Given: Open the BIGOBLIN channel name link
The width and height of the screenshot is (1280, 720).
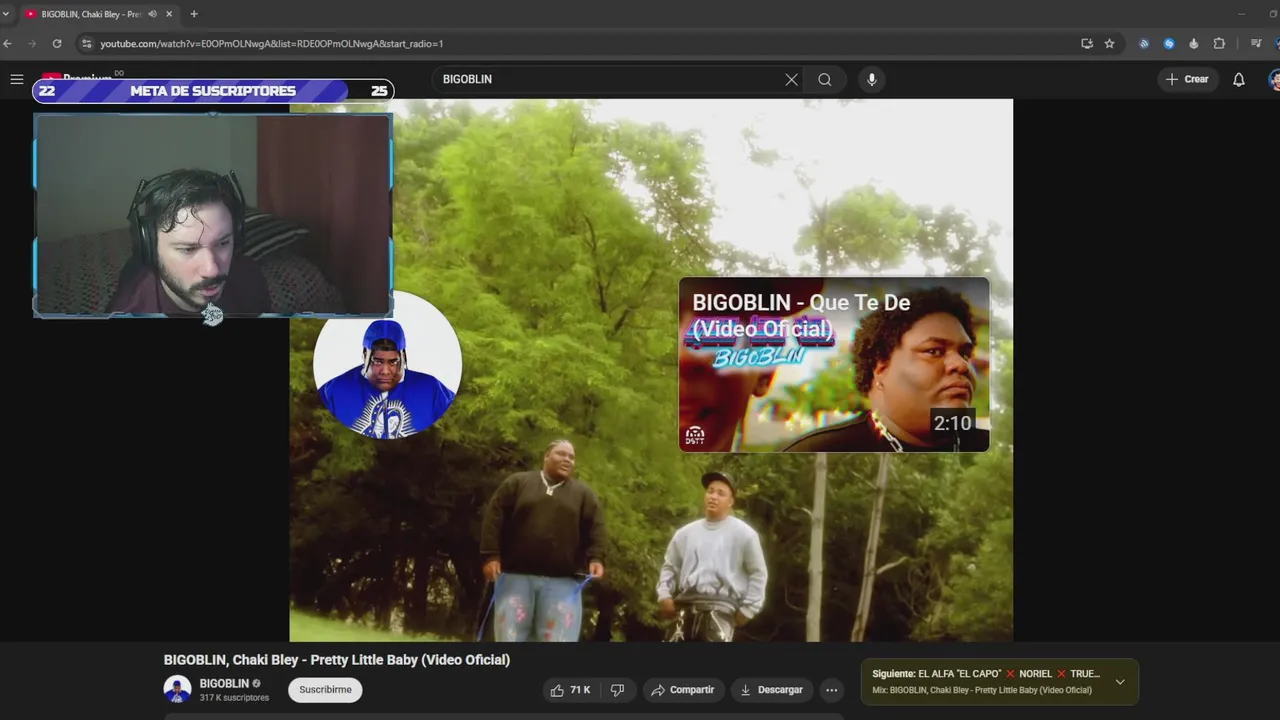Looking at the screenshot, I should click(224, 684).
